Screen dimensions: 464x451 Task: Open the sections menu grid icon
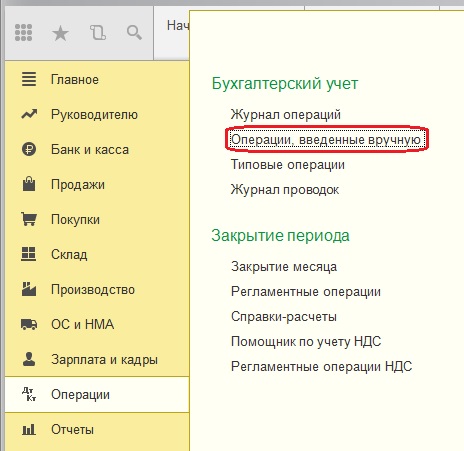(x=24, y=33)
